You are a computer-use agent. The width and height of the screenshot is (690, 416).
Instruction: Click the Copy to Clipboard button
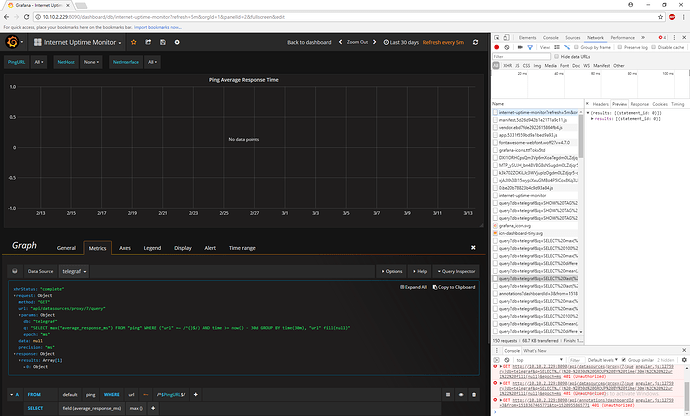click(x=454, y=286)
